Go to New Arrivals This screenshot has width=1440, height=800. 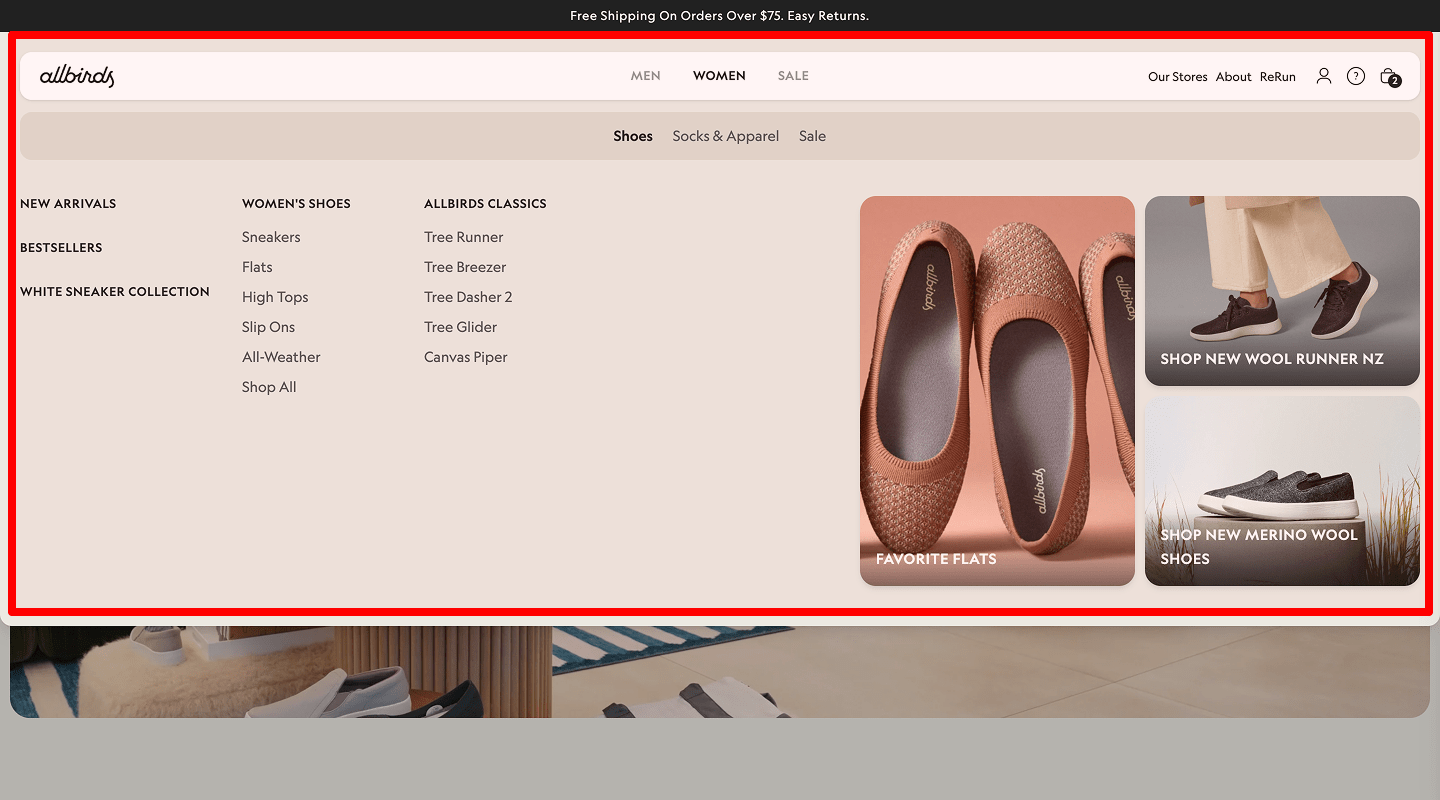click(68, 204)
